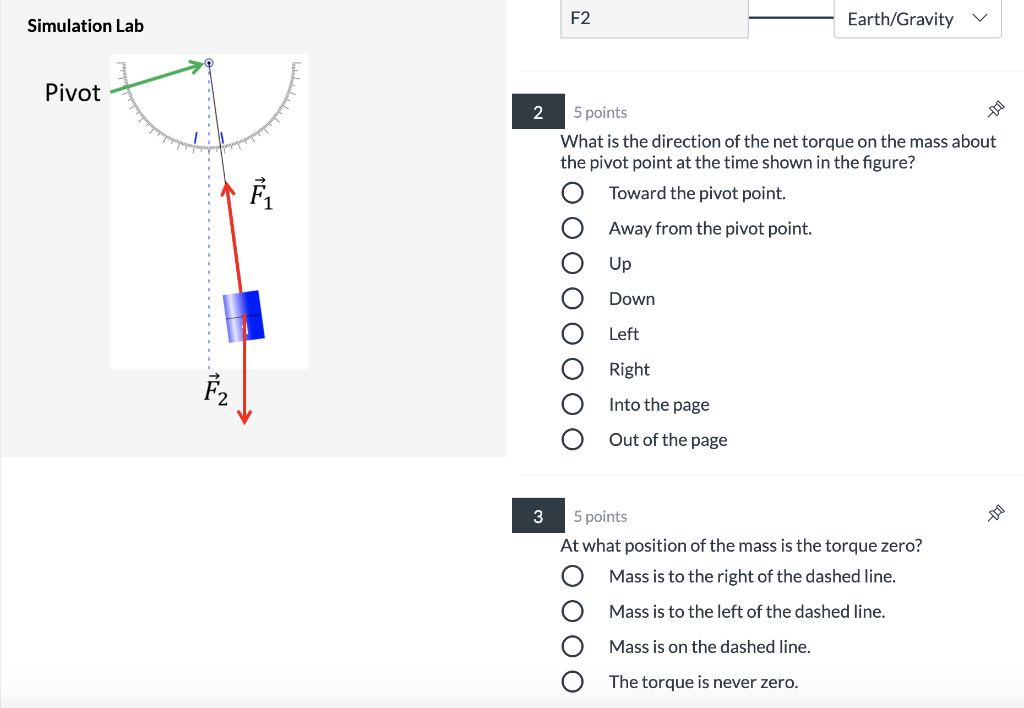Click the pin icon beside question 3
The image size is (1024, 708).
(x=996, y=512)
